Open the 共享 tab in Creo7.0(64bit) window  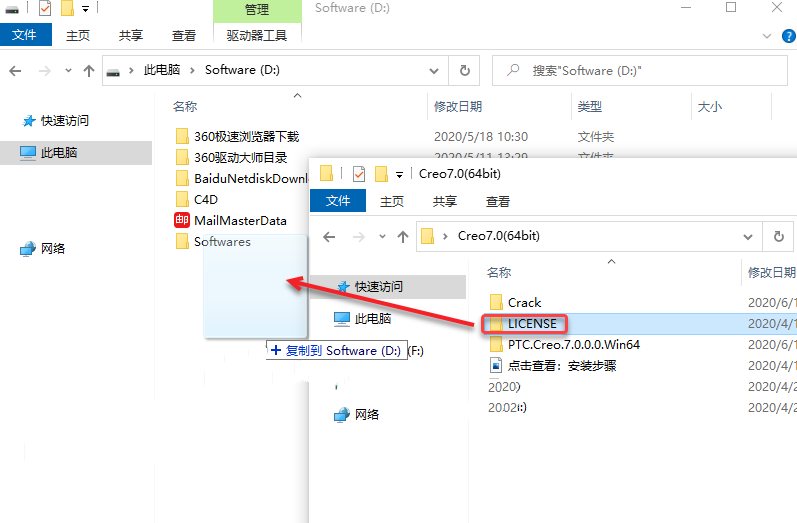(445, 201)
